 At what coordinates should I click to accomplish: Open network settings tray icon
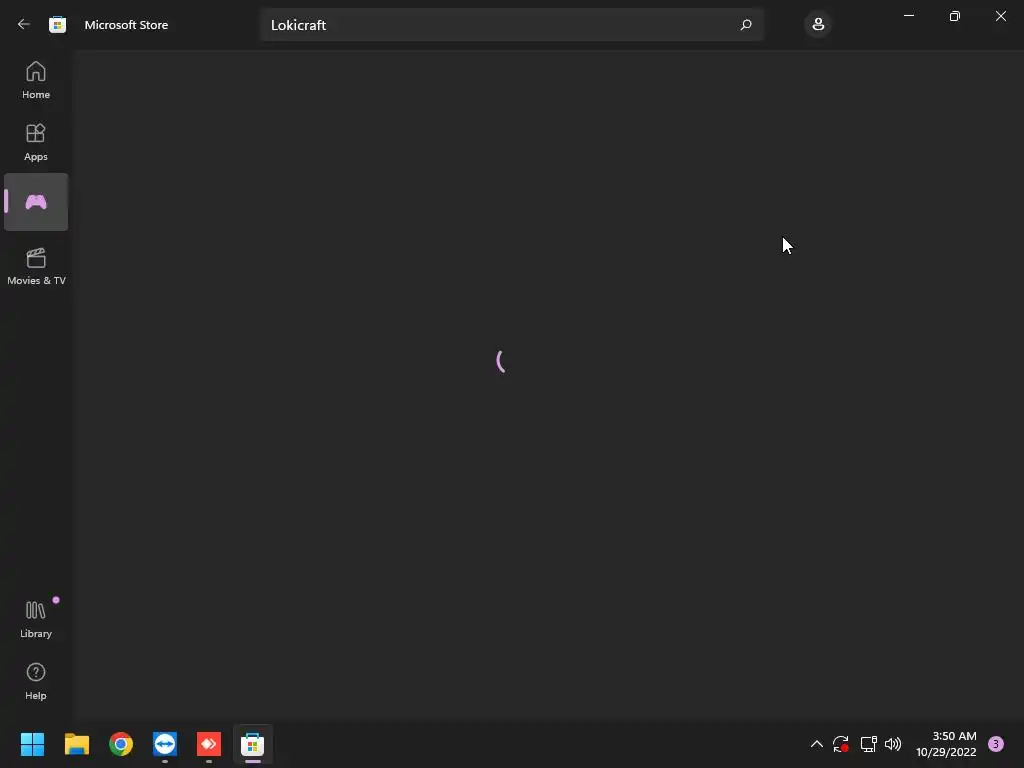pyautogui.click(x=869, y=744)
